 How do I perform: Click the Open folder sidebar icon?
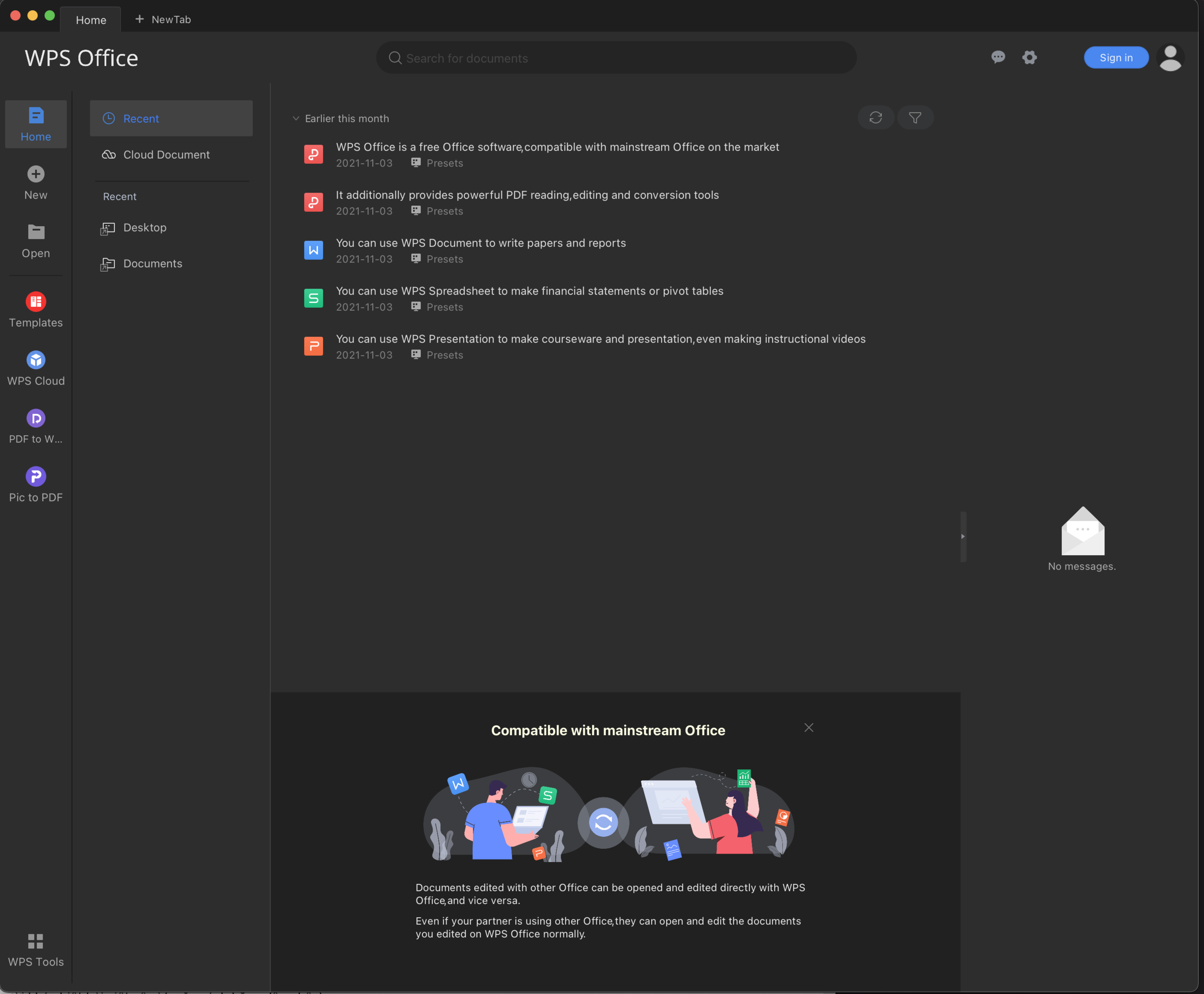click(36, 232)
